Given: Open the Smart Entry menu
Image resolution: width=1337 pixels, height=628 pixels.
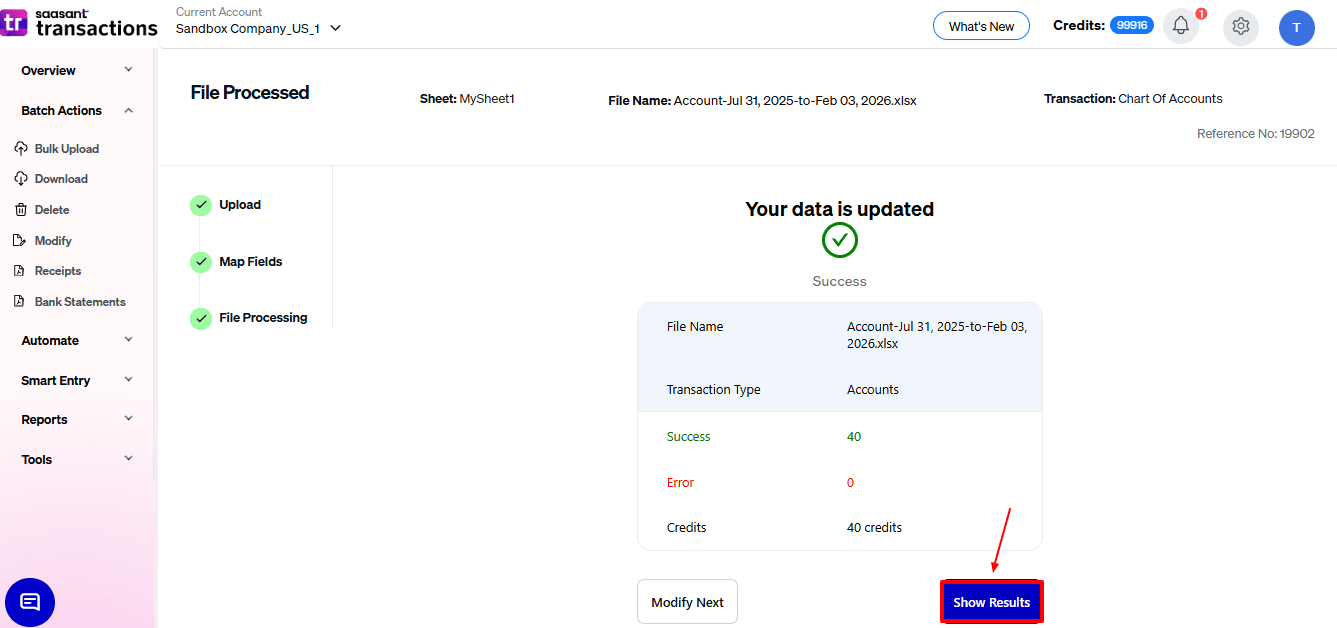Looking at the screenshot, I should tap(57, 380).
